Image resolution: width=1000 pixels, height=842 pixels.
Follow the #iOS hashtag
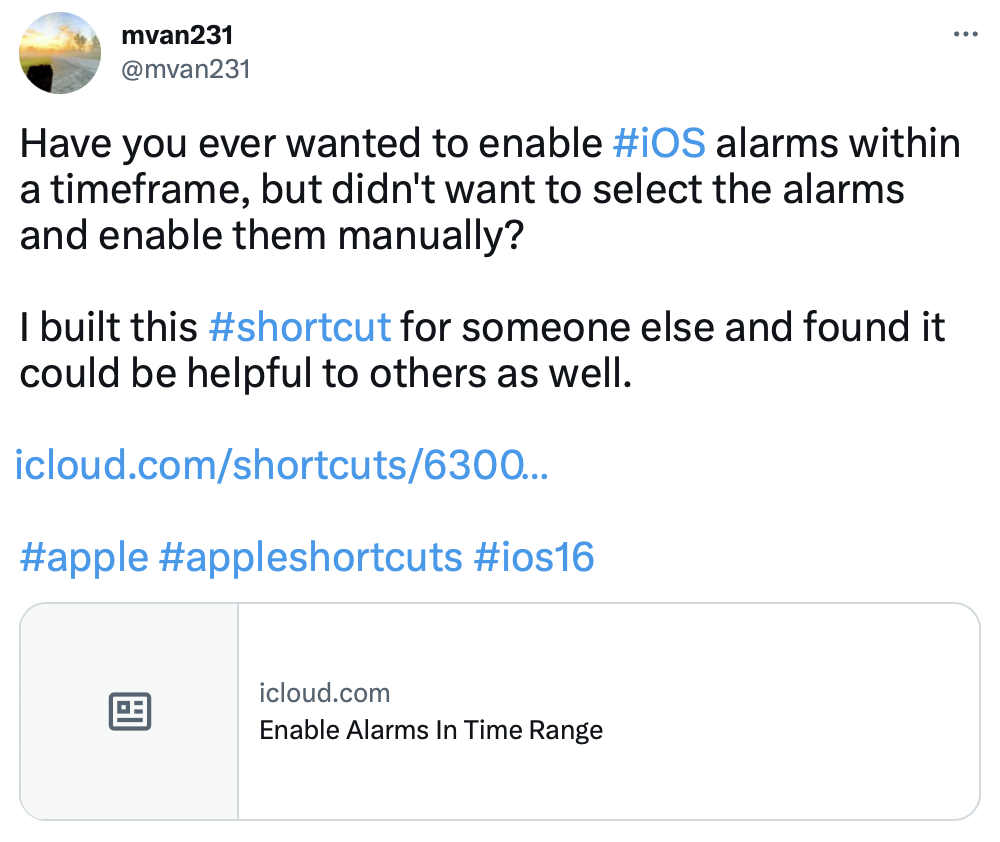(x=659, y=143)
